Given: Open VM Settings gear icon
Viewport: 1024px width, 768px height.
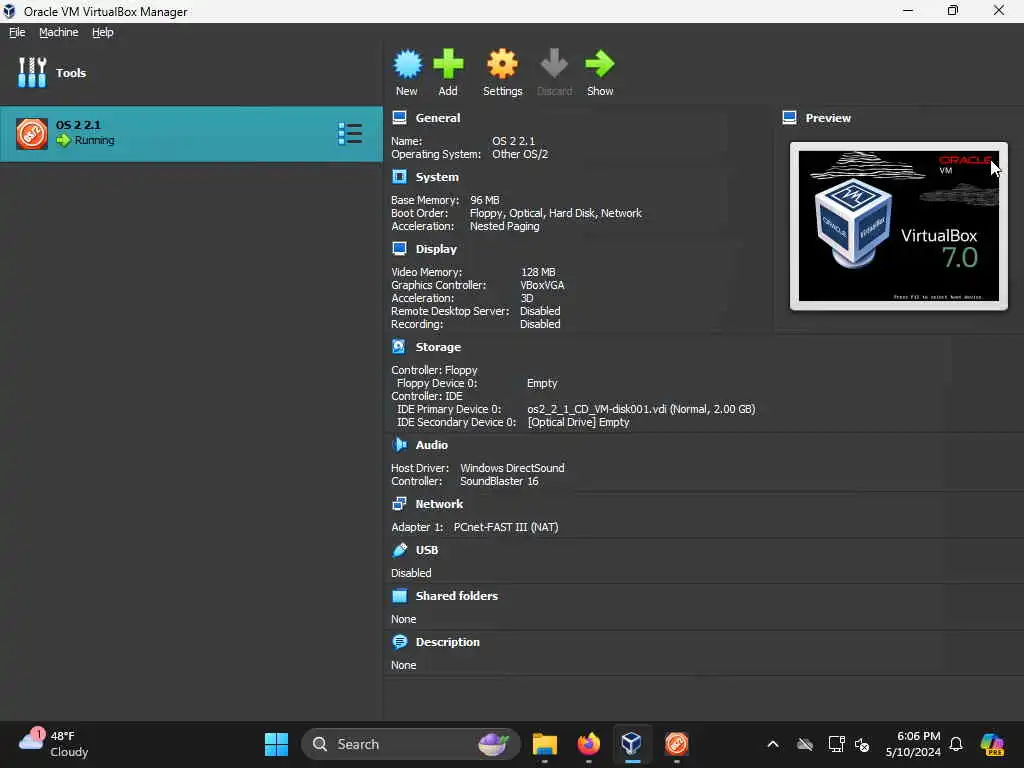Looking at the screenshot, I should click(502, 64).
